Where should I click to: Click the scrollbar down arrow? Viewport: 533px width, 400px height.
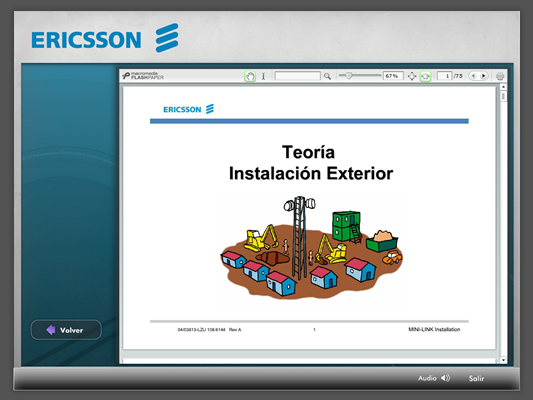tap(503, 360)
